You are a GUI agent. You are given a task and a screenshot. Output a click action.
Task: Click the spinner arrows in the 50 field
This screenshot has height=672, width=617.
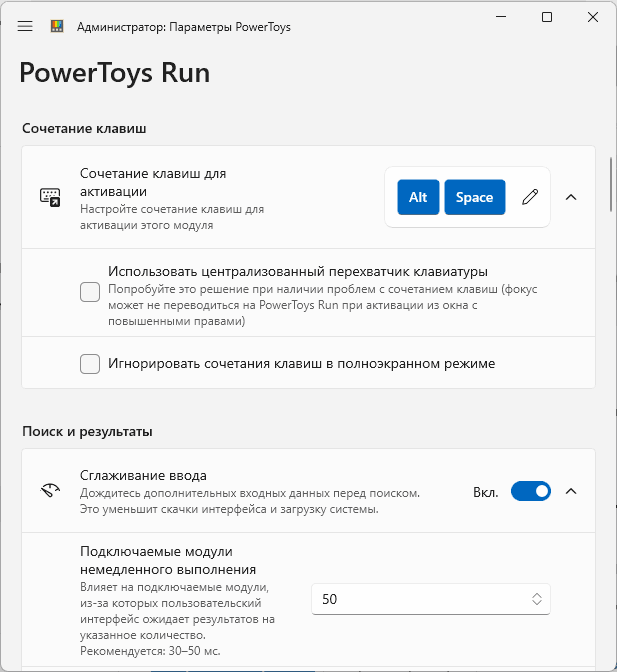click(537, 599)
